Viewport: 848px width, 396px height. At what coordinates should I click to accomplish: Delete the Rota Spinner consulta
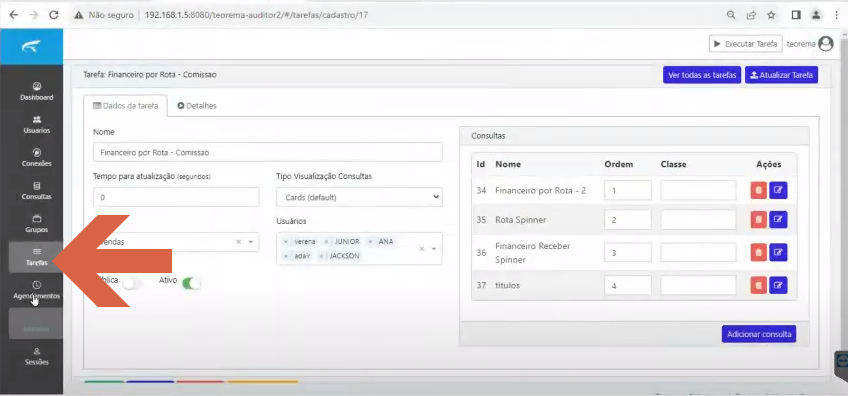758,220
